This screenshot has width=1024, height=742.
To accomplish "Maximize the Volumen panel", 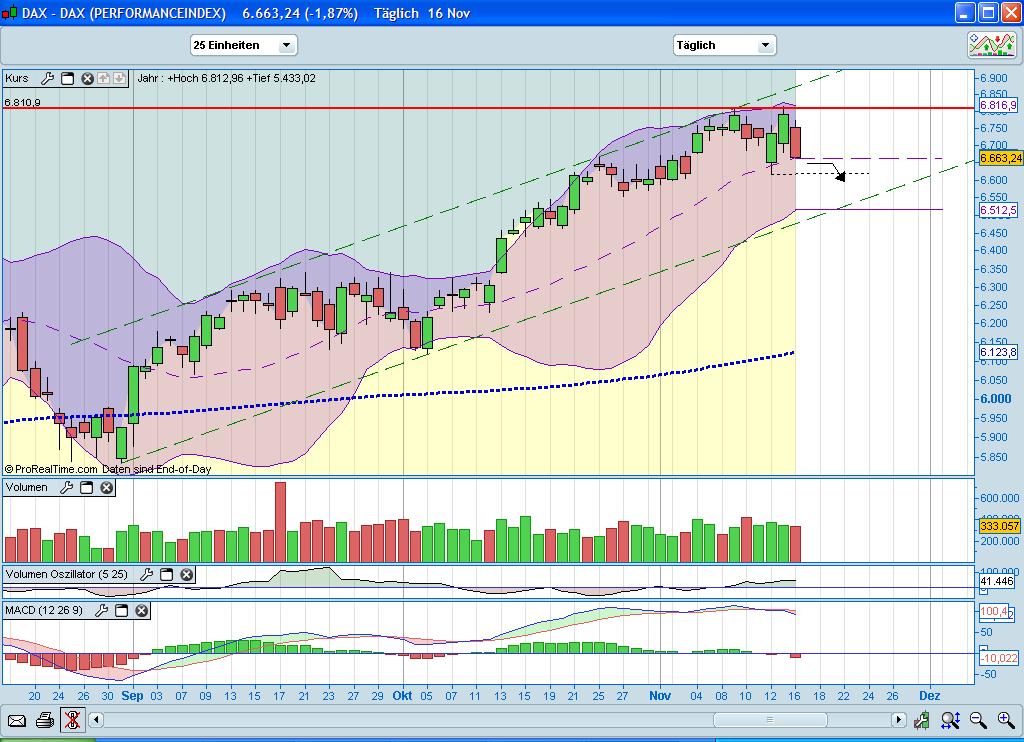I will [86, 487].
